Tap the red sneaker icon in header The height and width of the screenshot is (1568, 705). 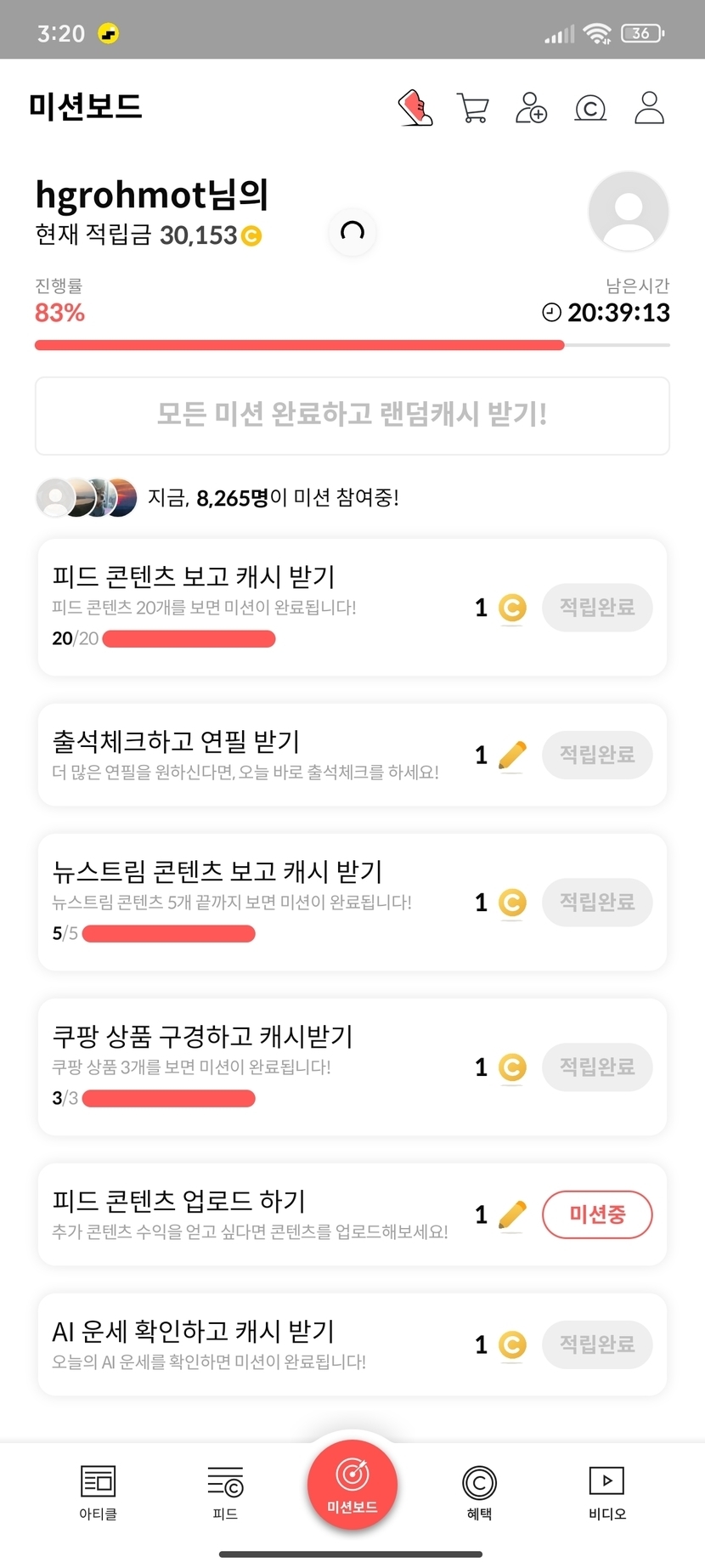[x=415, y=108]
